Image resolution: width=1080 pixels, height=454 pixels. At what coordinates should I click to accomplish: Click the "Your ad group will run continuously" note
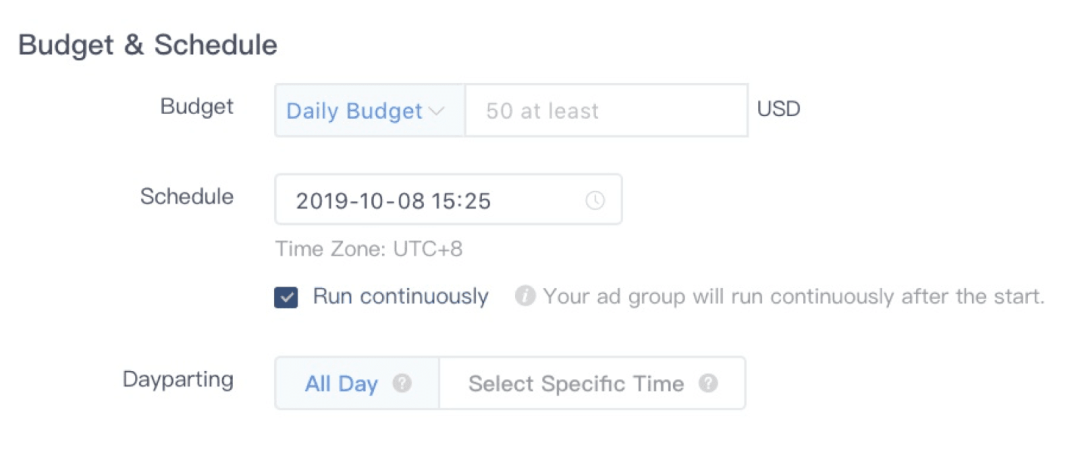(794, 297)
